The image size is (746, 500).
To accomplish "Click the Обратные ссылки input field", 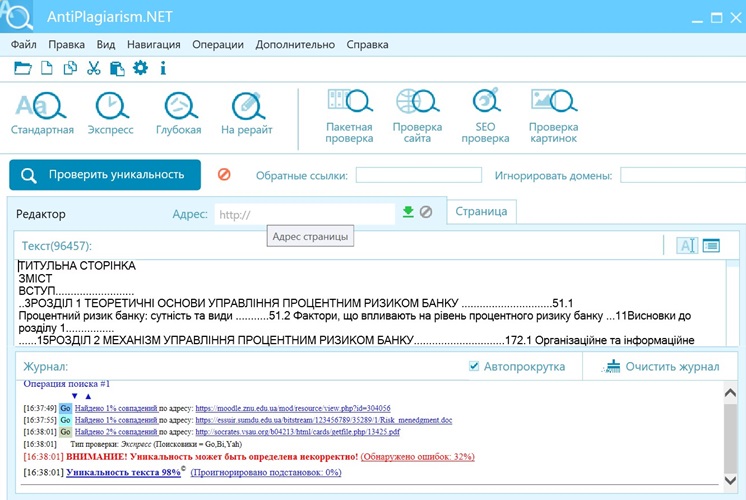I will (x=419, y=175).
